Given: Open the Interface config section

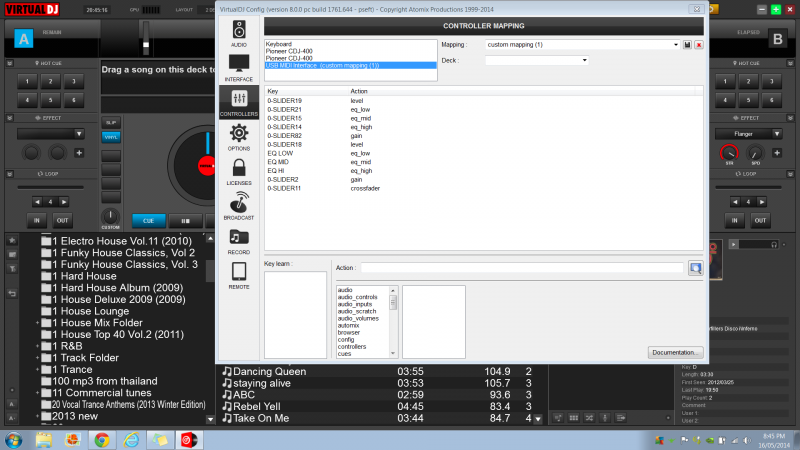Looking at the screenshot, I should click(239, 67).
